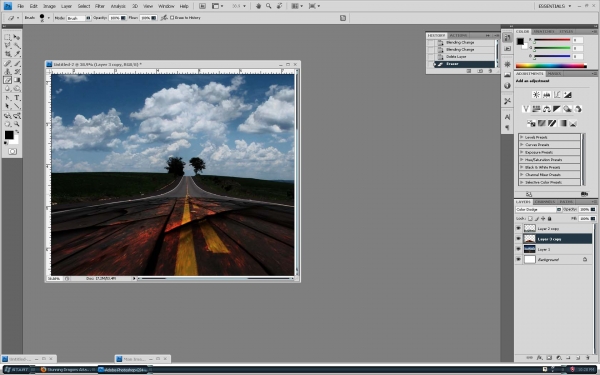Expand Curves Presets
Viewport: 600px width, 375px height.
(x=522, y=145)
